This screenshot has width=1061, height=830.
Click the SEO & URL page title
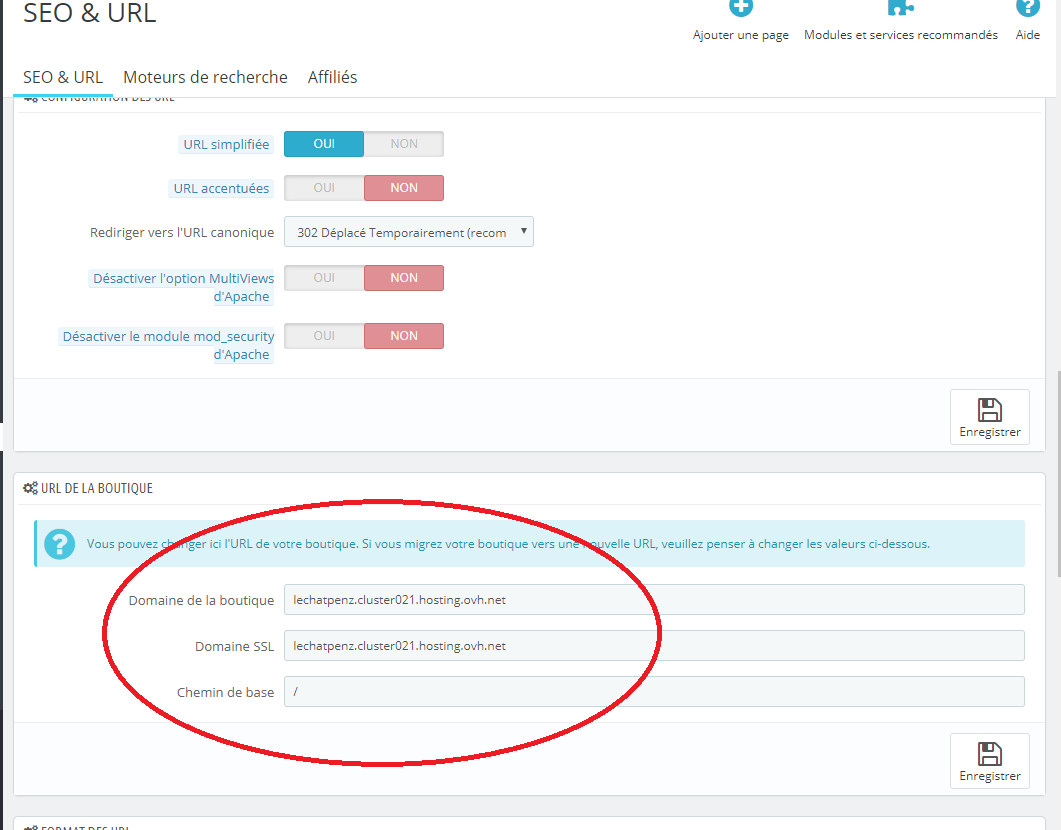pos(89,12)
